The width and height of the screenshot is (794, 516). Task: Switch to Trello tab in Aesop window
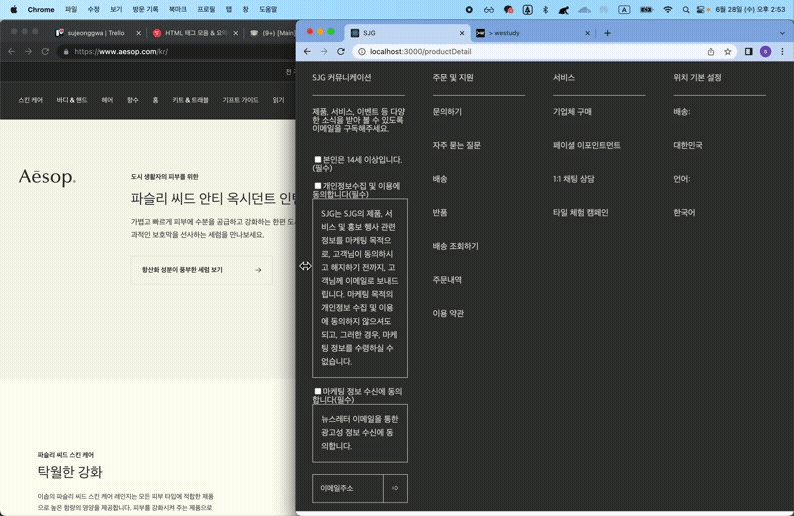pos(96,33)
